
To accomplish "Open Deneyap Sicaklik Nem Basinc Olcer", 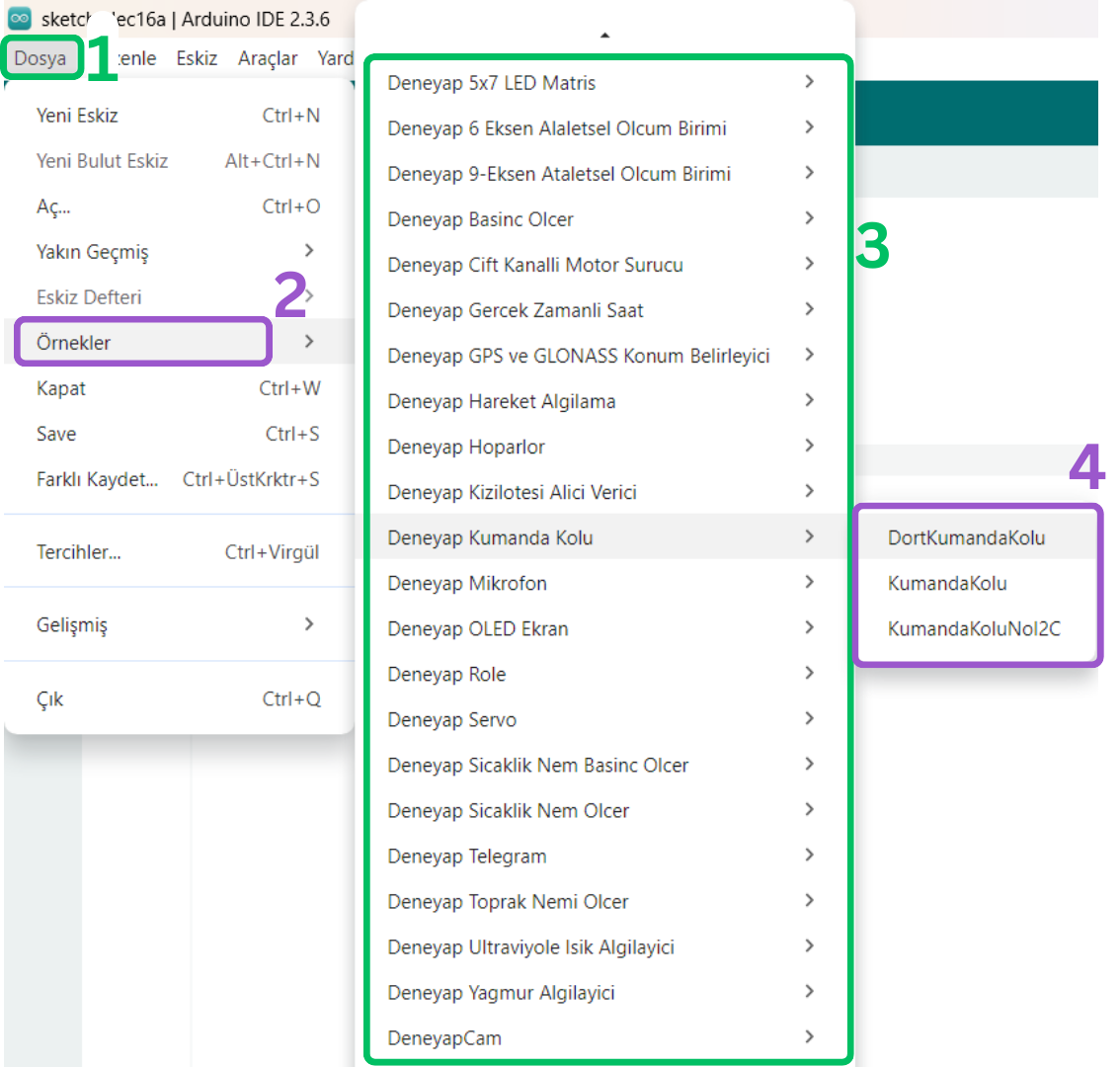I will click(x=607, y=766).
